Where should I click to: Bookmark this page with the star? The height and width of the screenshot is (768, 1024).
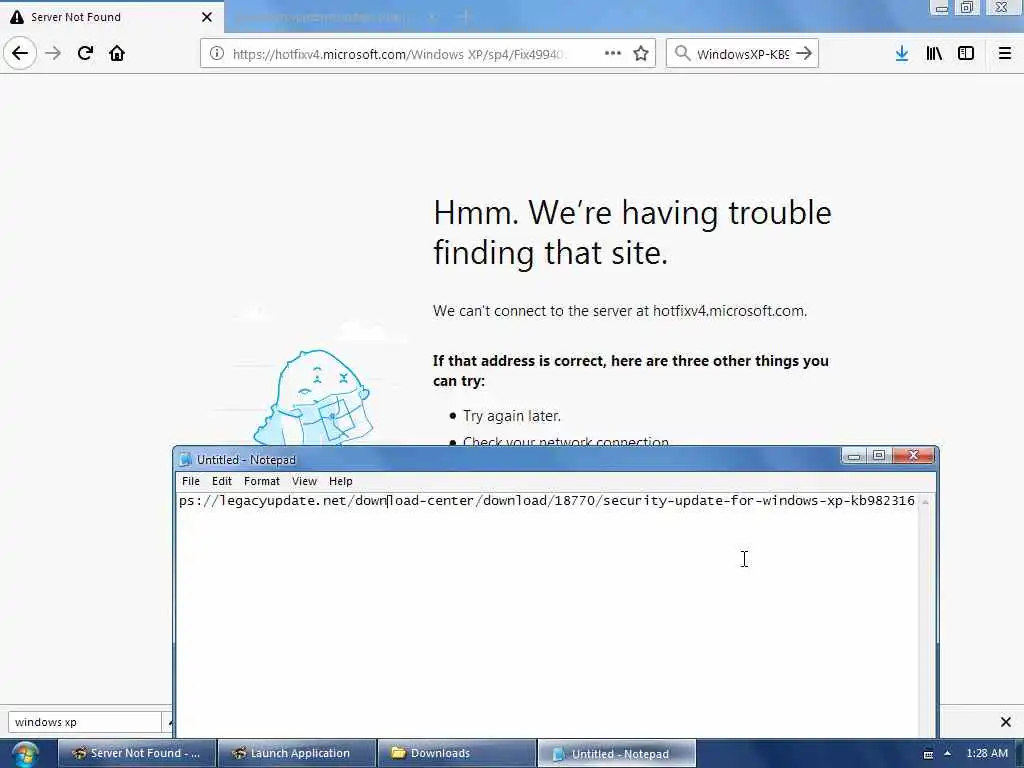tap(641, 54)
